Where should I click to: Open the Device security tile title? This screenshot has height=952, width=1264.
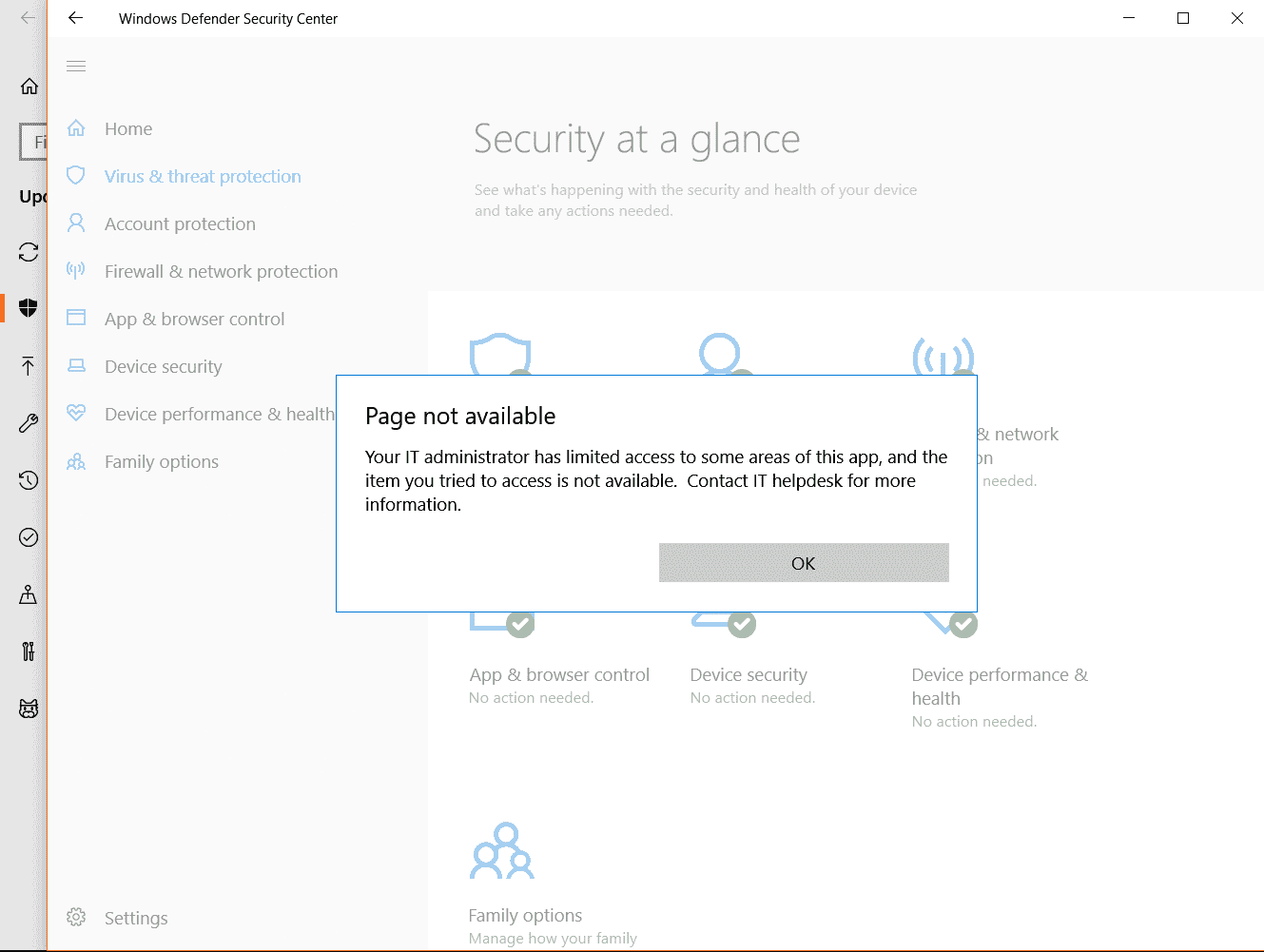pyautogui.click(x=749, y=674)
